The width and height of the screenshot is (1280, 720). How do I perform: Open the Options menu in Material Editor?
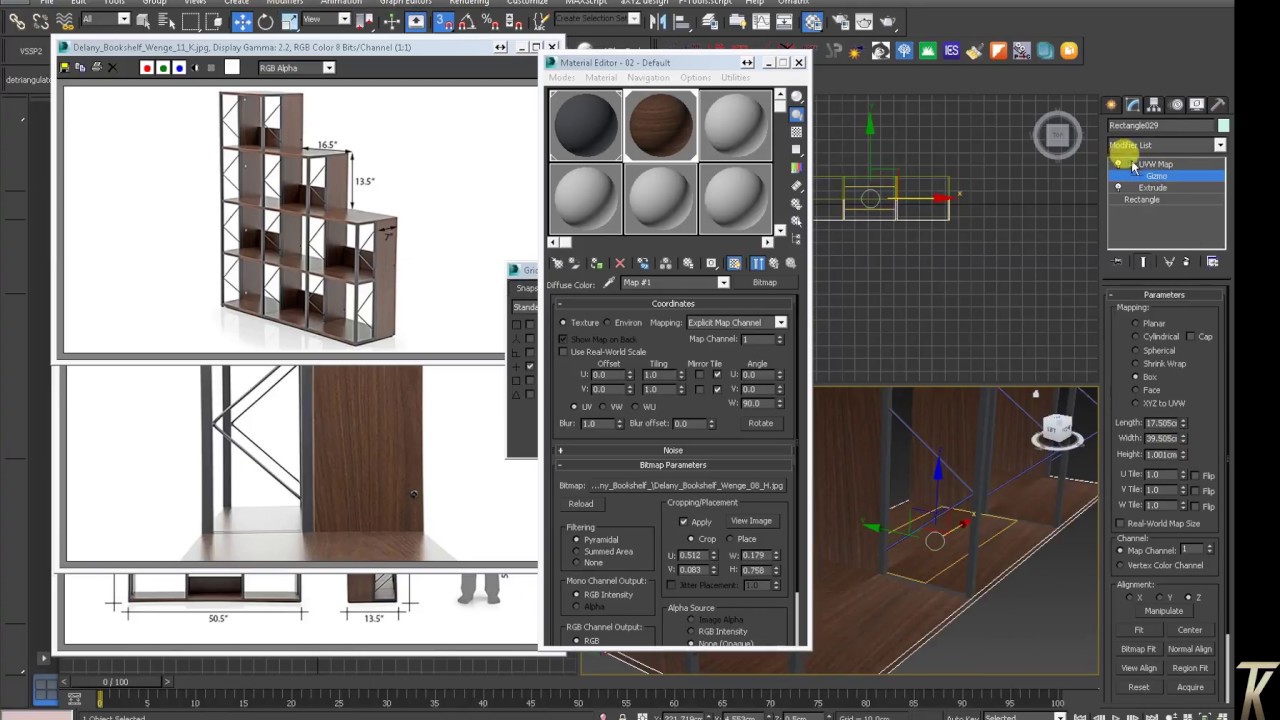tap(695, 78)
